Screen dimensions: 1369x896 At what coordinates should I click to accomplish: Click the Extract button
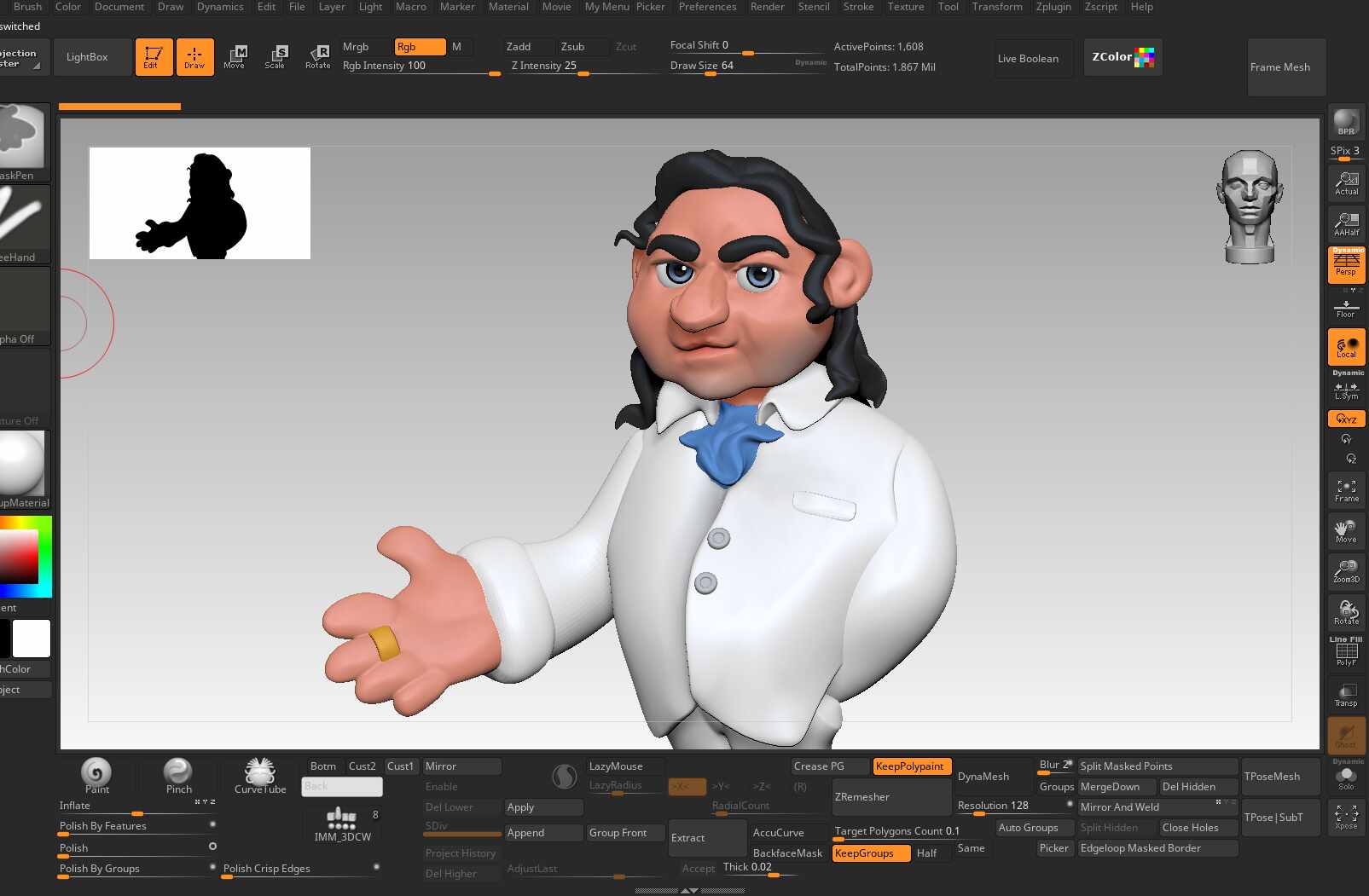(707, 838)
